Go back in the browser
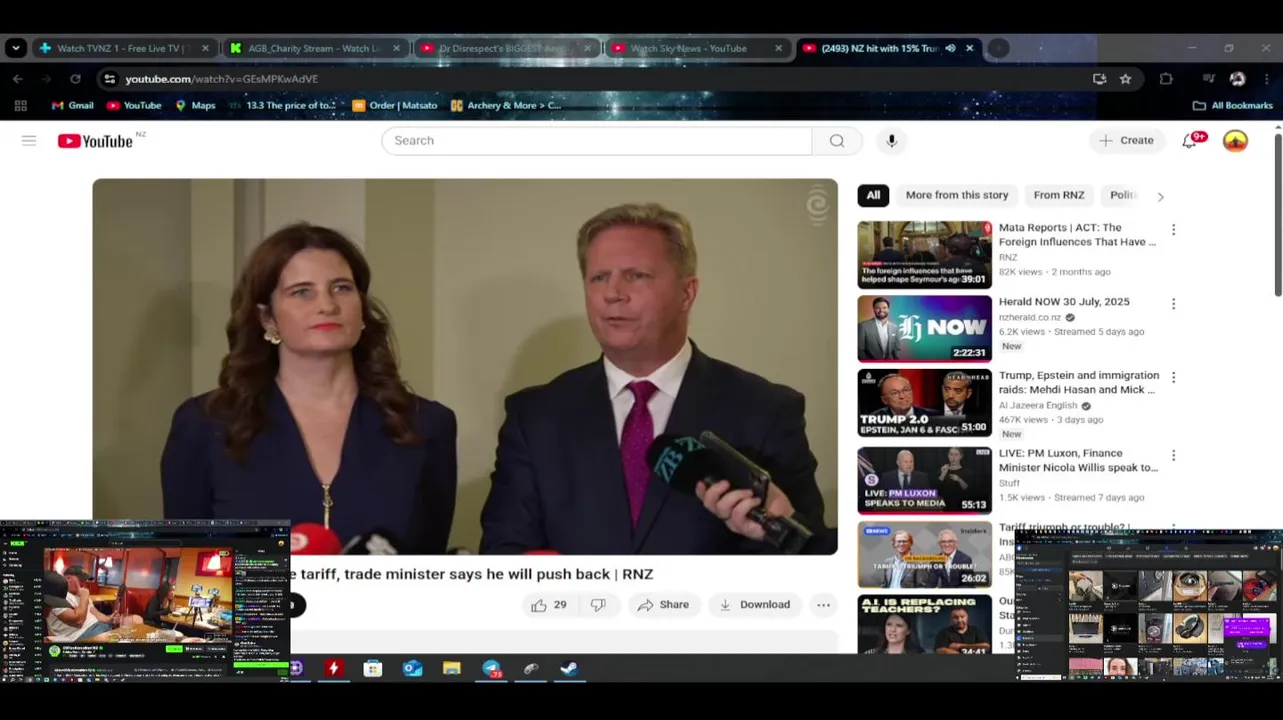1283x720 pixels. pyautogui.click(x=18, y=79)
